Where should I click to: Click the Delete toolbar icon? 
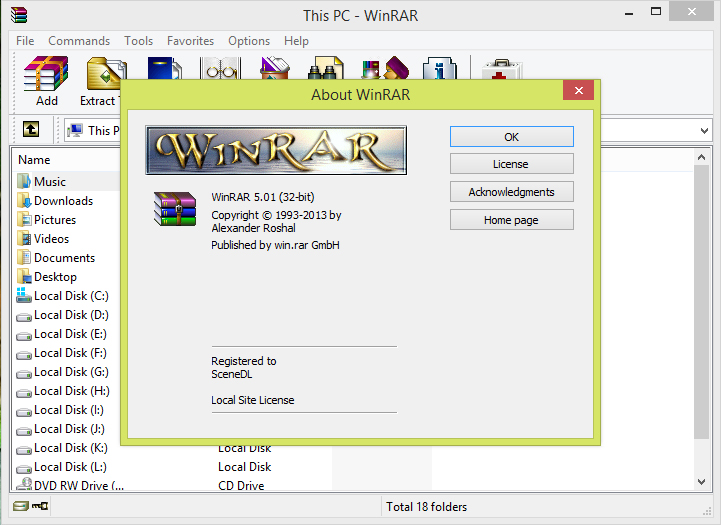click(x=275, y=68)
